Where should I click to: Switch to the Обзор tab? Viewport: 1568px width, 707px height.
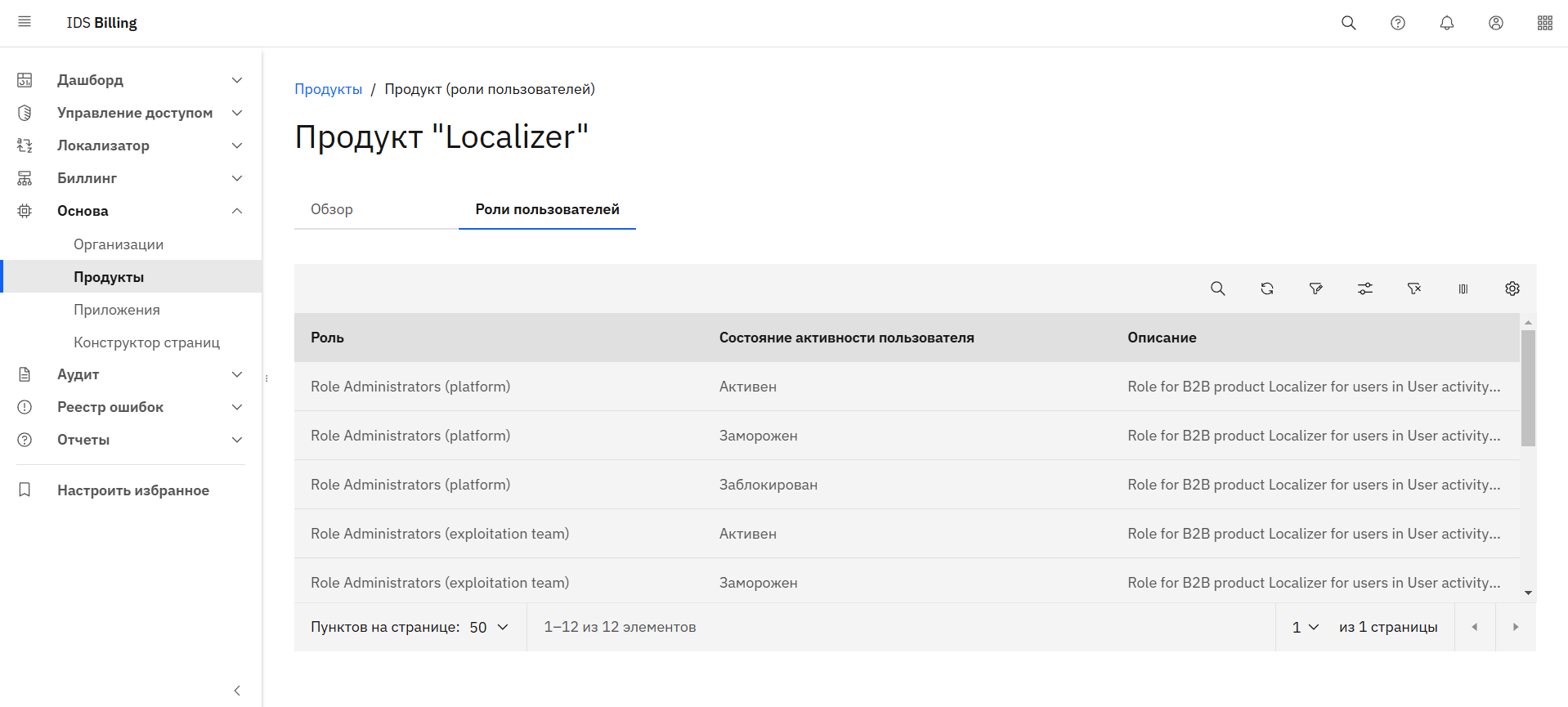pos(332,209)
